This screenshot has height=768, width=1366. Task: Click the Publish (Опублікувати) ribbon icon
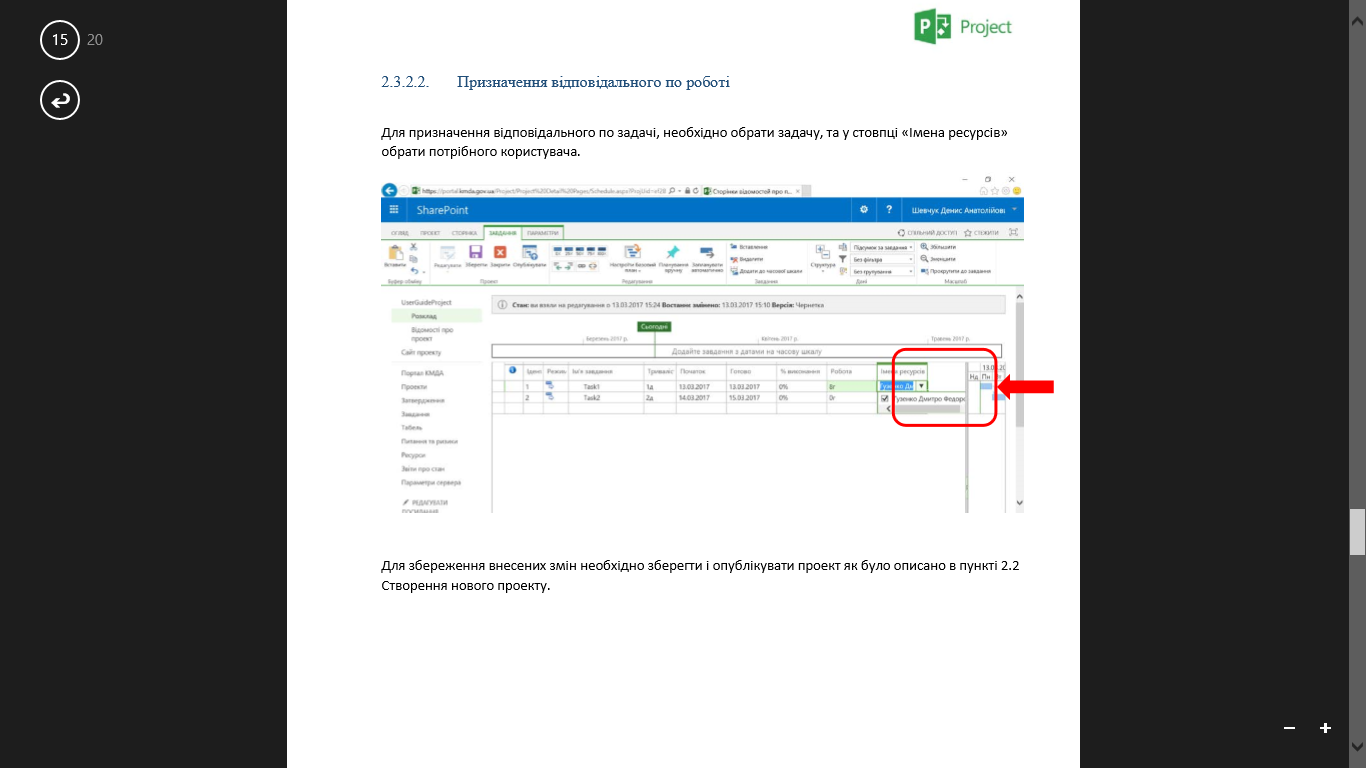click(x=530, y=253)
